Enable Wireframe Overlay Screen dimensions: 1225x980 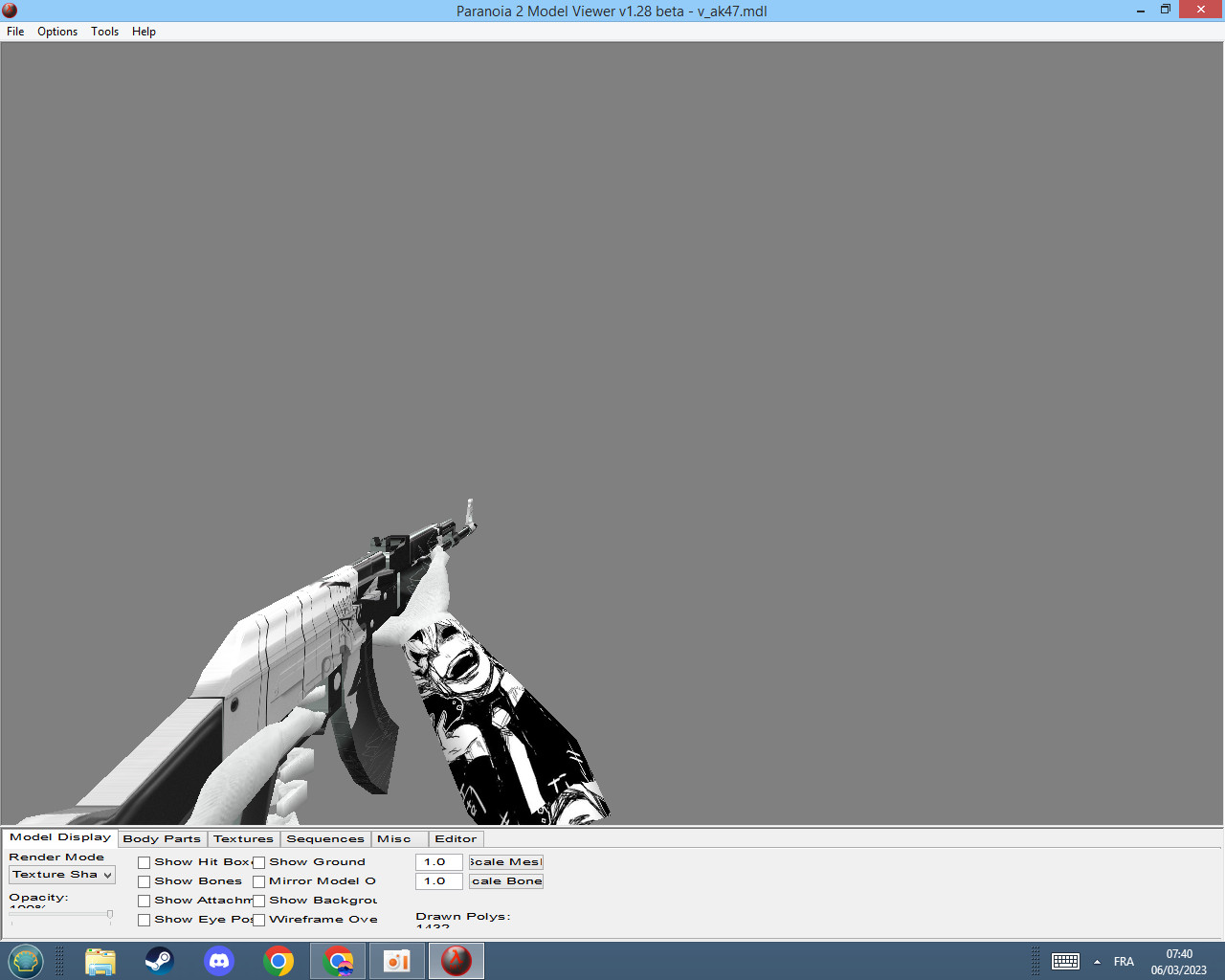(259, 919)
